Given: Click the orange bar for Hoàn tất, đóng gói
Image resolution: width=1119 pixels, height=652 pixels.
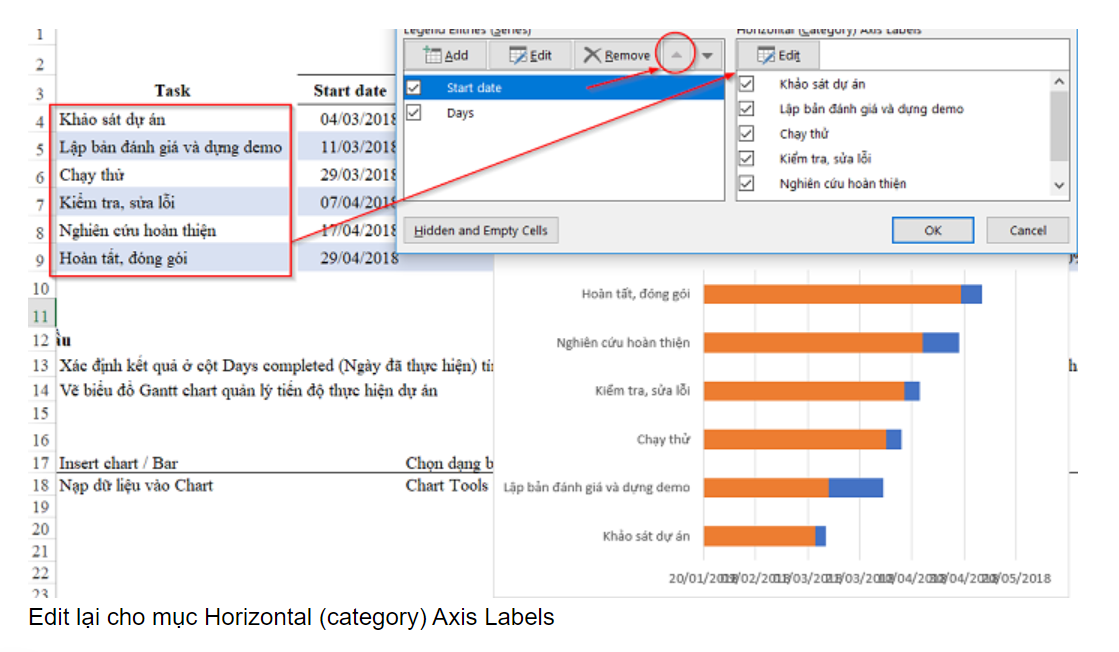Looking at the screenshot, I should pos(832,294).
